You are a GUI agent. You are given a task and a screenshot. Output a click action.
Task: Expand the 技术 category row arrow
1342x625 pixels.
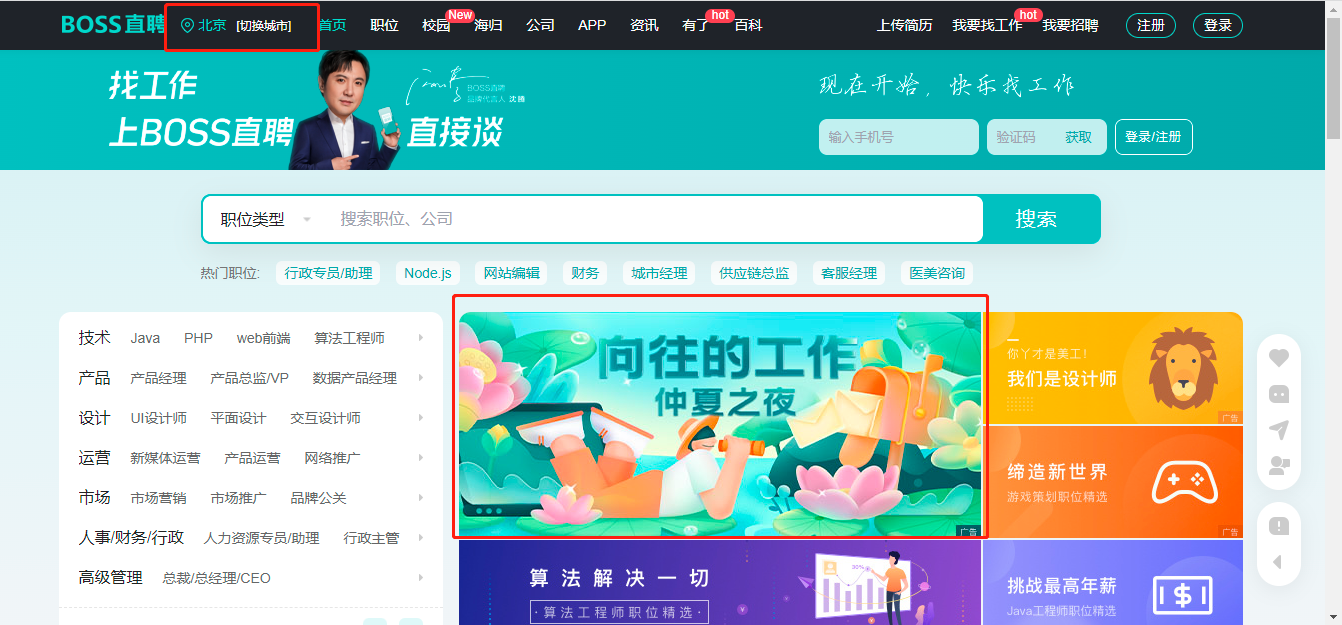click(x=421, y=338)
